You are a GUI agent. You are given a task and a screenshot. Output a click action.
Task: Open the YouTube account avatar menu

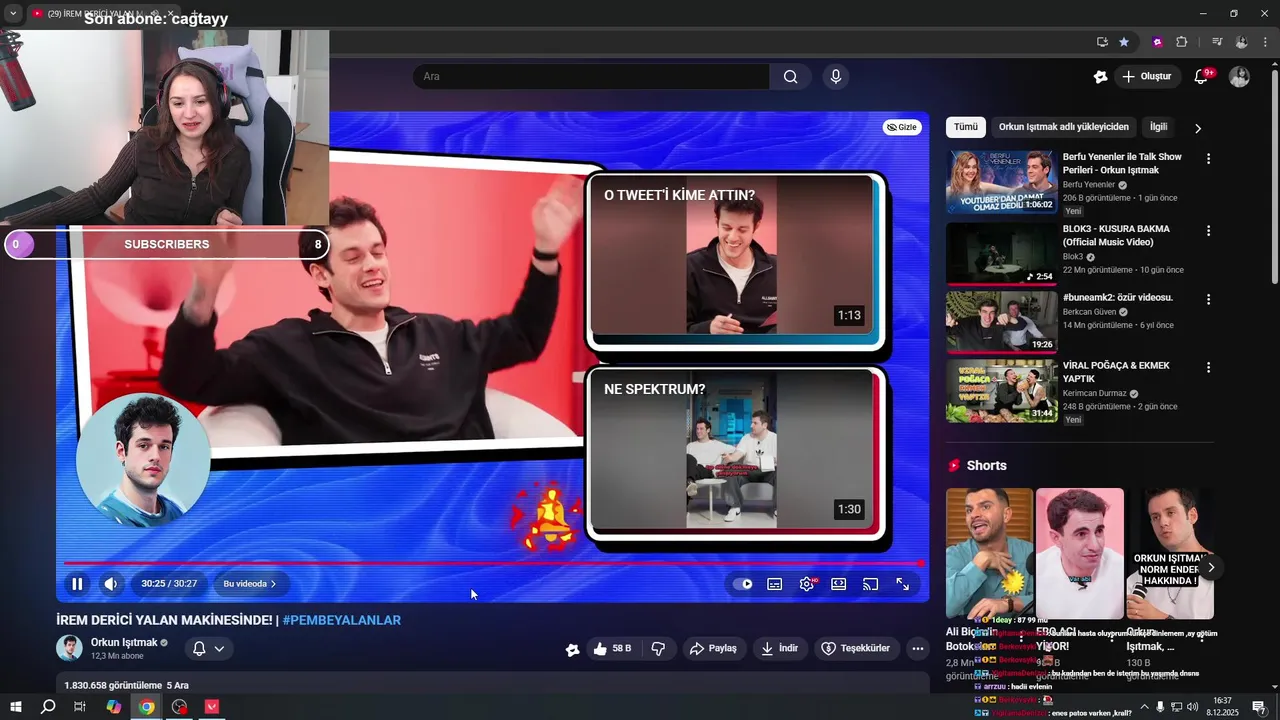point(1239,77)
